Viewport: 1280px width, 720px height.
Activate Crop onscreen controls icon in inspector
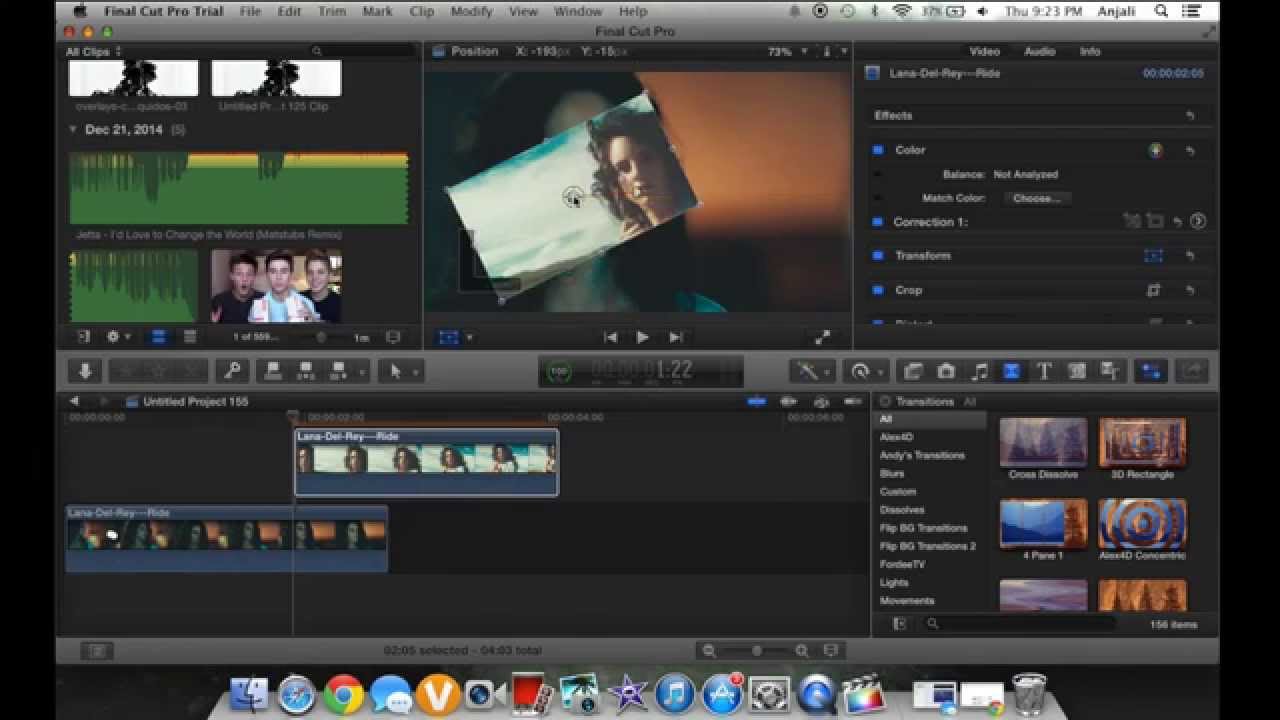1154,290
